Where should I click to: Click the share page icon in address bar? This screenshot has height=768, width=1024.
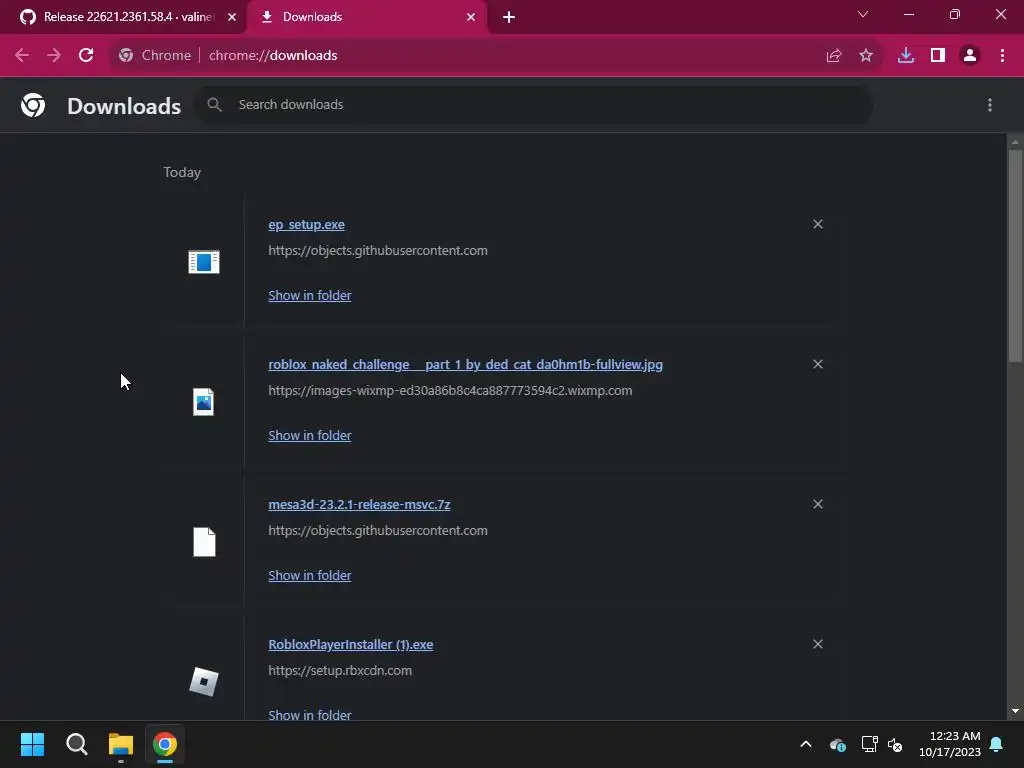(x=834, y=56)
